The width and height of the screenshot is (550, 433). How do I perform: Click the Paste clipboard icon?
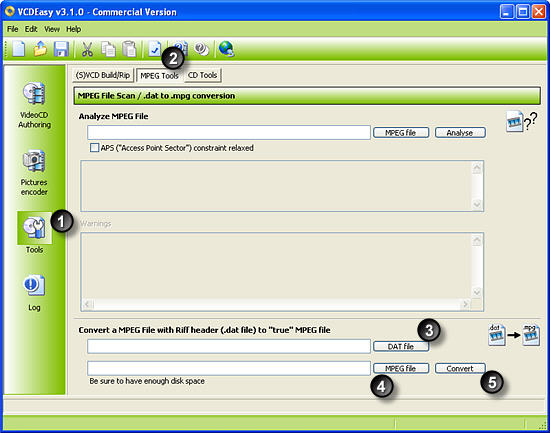pos(129,49)
